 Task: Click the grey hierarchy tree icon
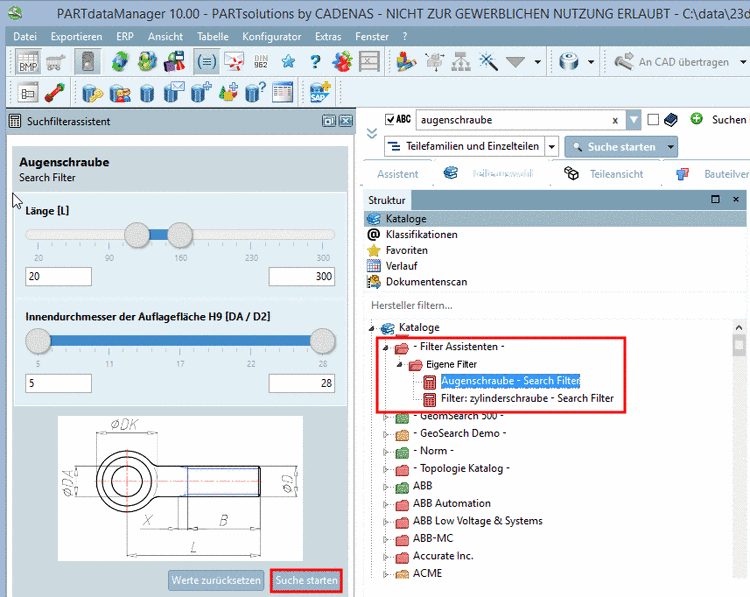coord(461,62)
